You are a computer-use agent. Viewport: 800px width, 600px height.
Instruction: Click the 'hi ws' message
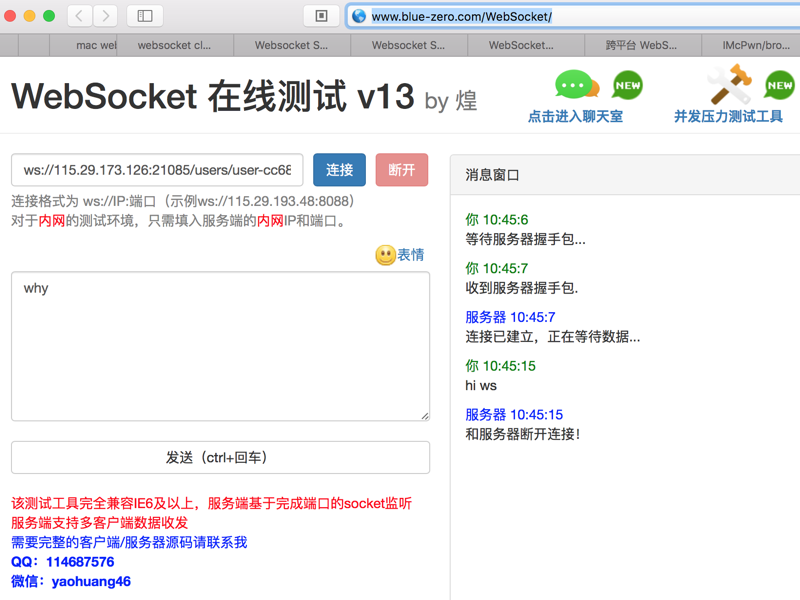point(481,386)
